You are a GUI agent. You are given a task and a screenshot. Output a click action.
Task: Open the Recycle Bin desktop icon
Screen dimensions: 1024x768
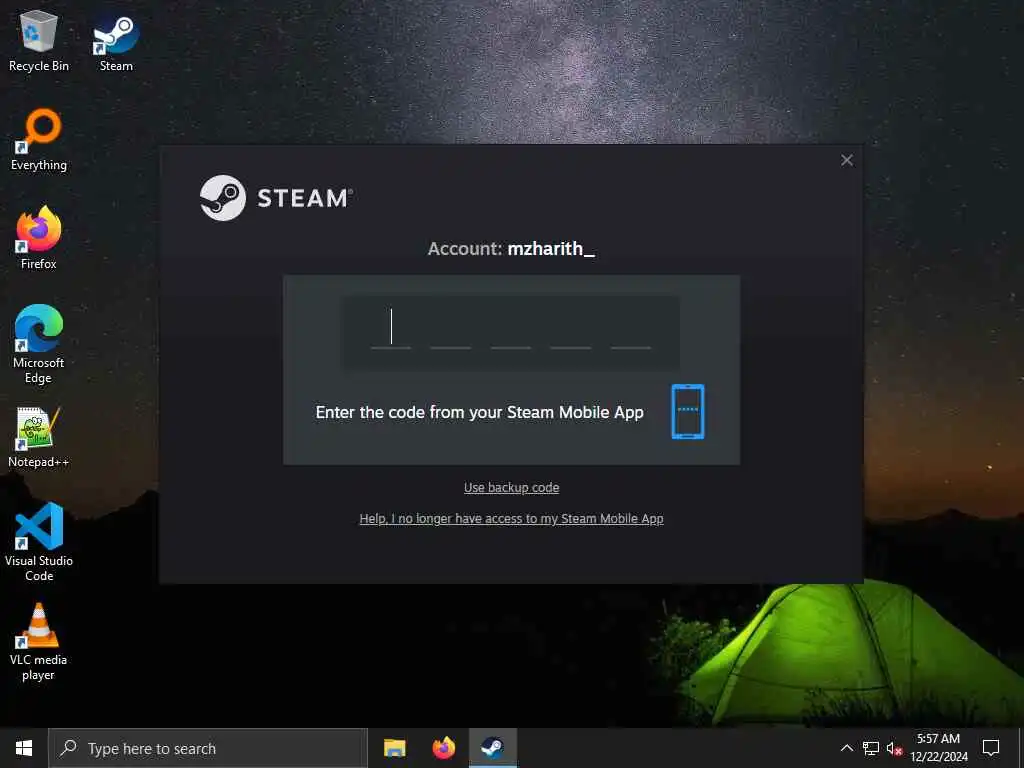pyautogui.click(x=39, y=40)
